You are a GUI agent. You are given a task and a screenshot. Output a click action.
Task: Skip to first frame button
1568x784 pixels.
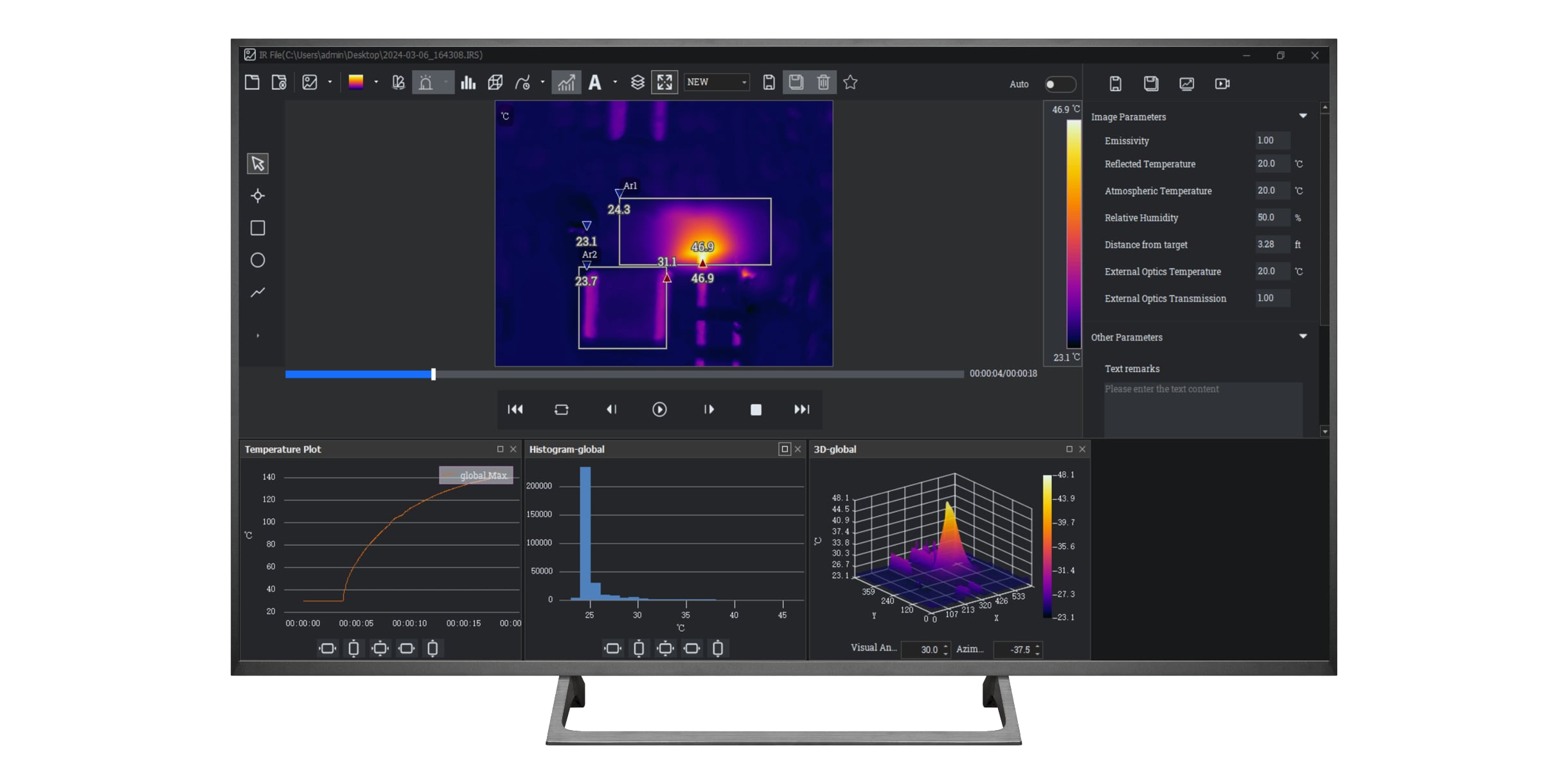(515, 409)
